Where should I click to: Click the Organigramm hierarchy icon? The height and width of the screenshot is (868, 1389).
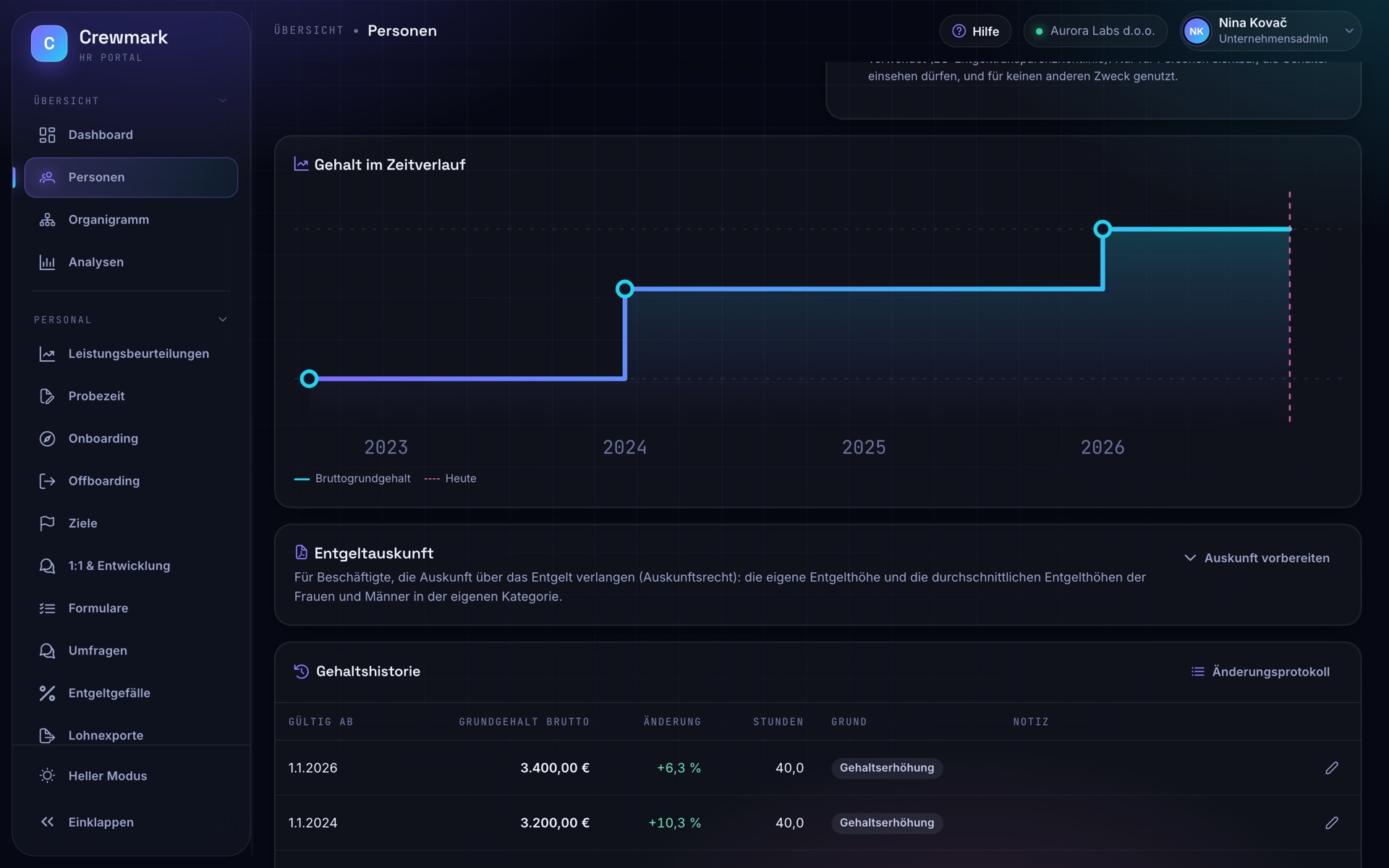47,220
